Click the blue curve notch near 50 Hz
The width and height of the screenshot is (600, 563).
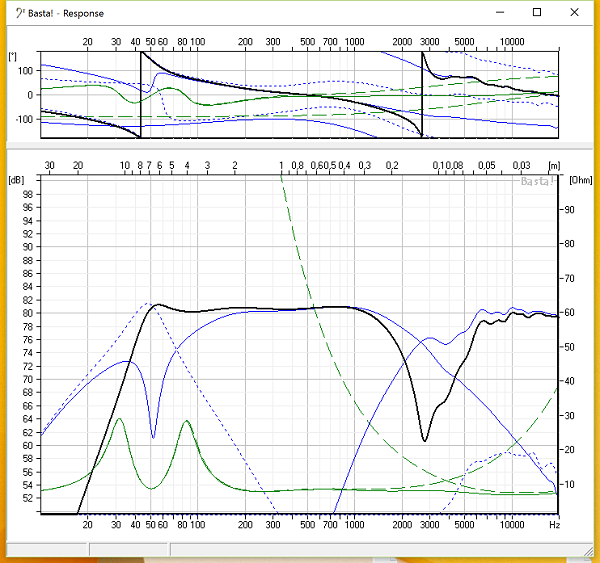coord(153,436)
